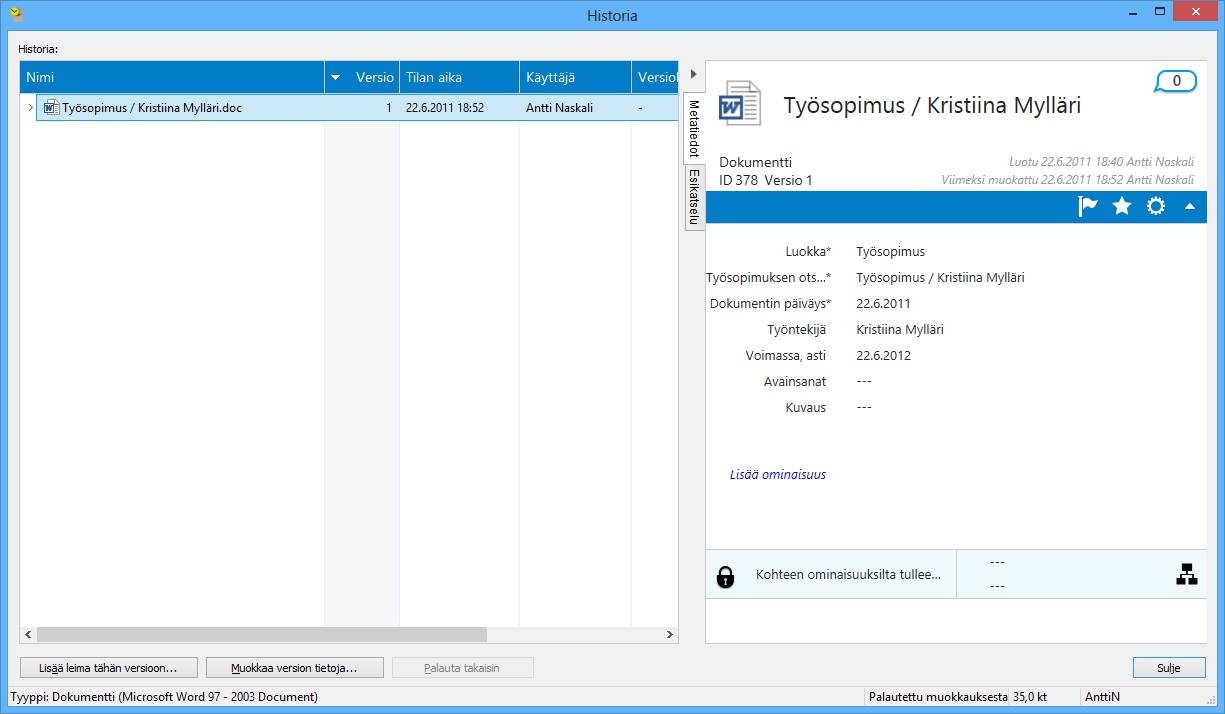
Task: Click the Kuvaus empty value field
Action: [865, 407]
